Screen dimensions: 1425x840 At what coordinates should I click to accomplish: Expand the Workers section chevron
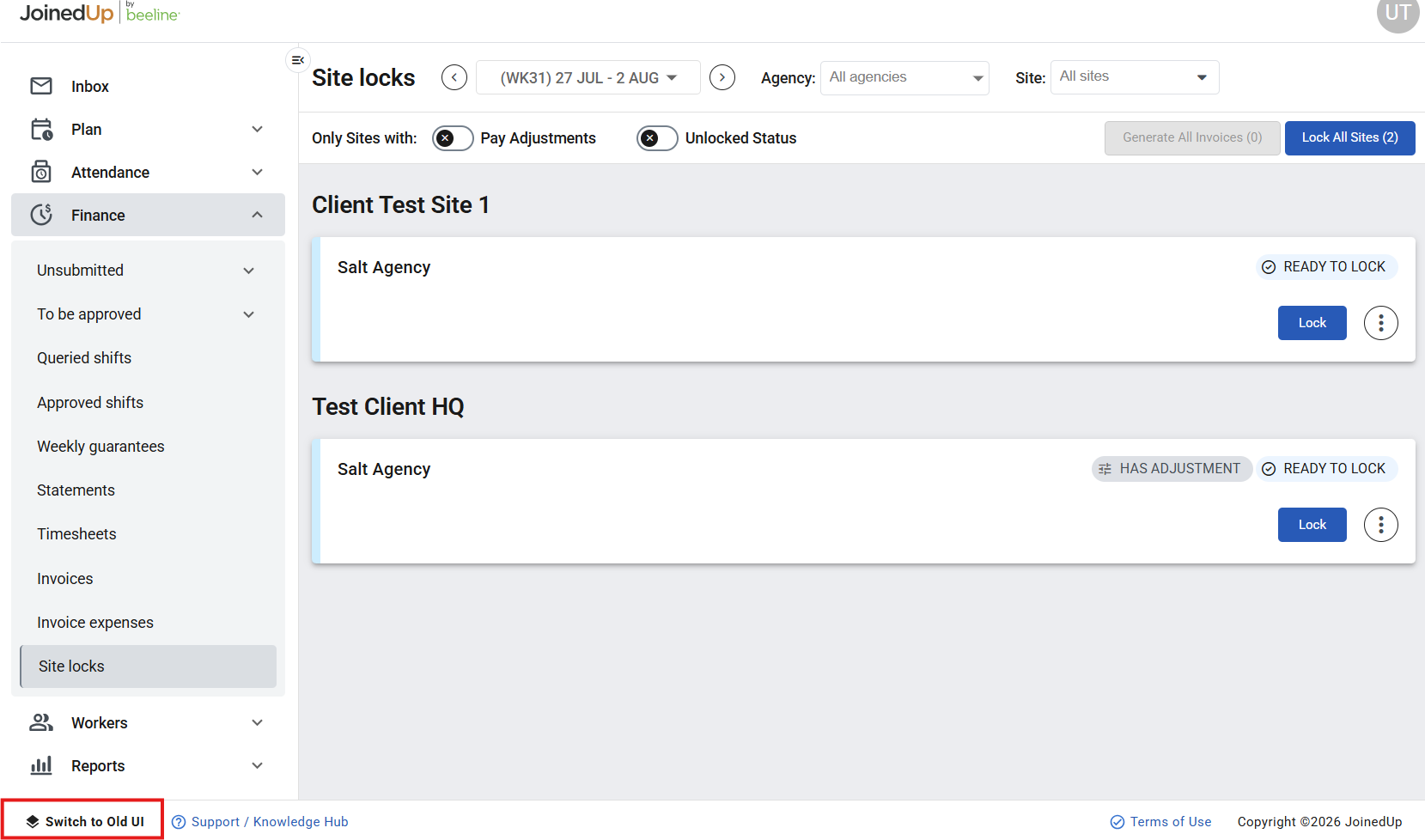[x=258, y=722]
